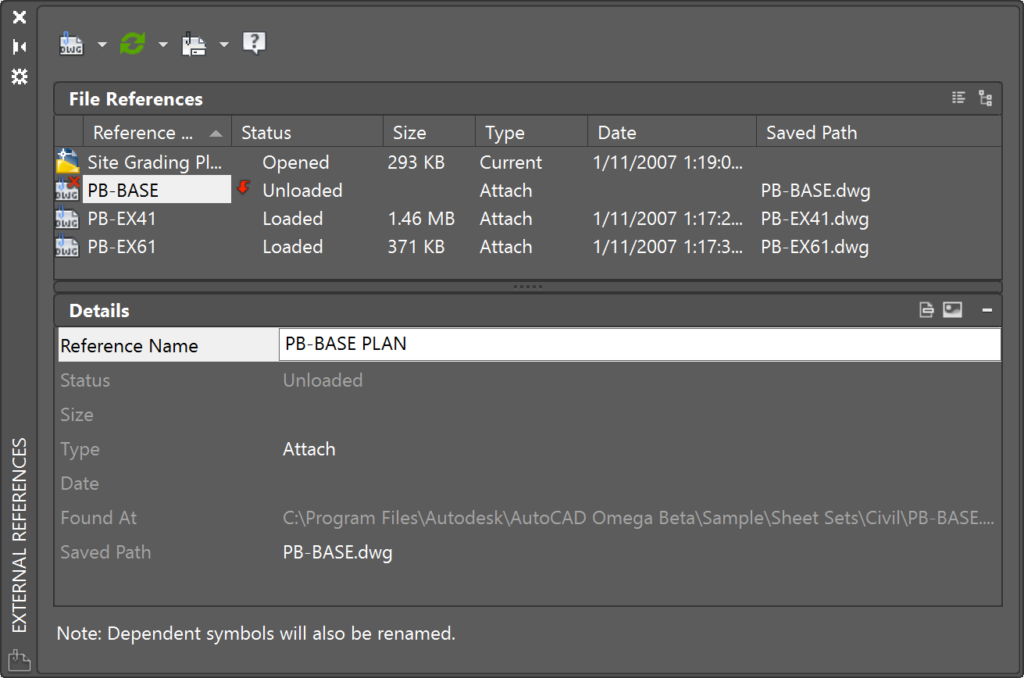Open the Change Path tool
The image size is (1024, 678).
194,43
